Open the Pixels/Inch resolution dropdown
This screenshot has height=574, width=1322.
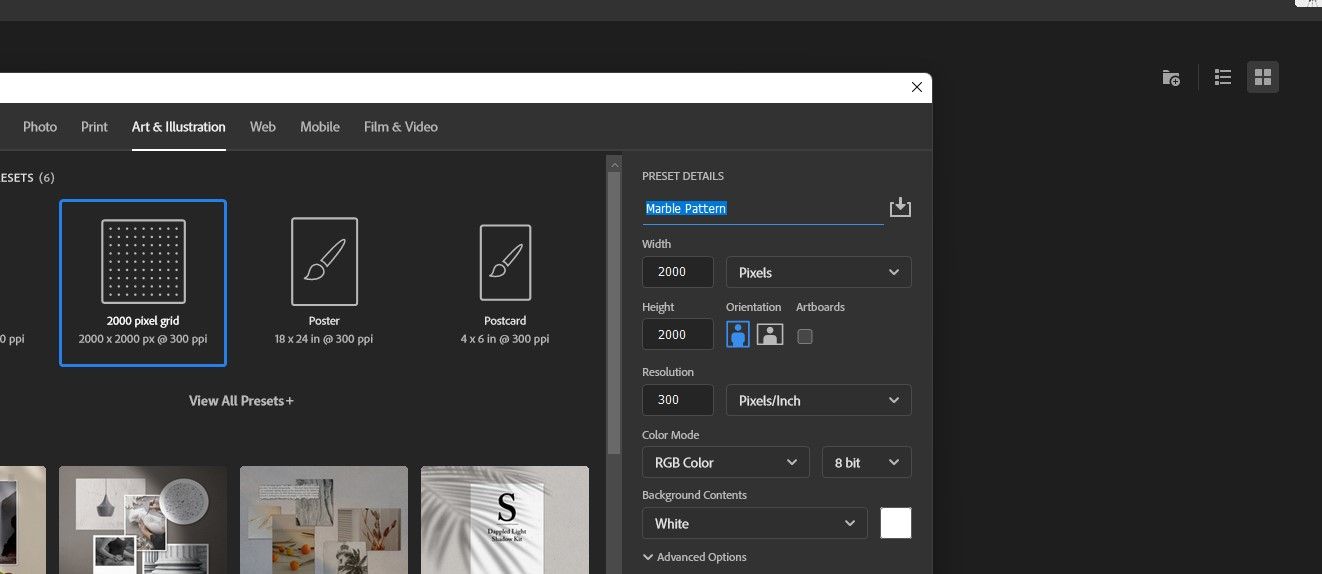pos(818,400)
